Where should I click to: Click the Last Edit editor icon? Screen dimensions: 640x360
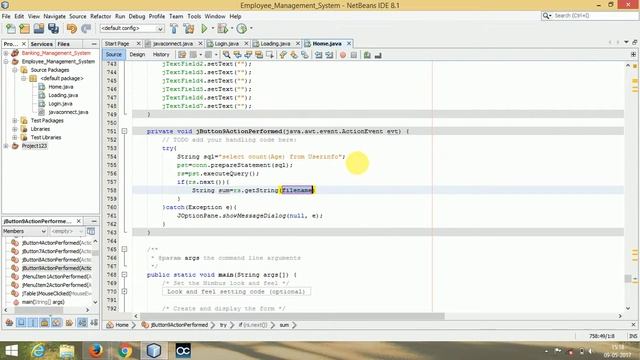point(182,55)
